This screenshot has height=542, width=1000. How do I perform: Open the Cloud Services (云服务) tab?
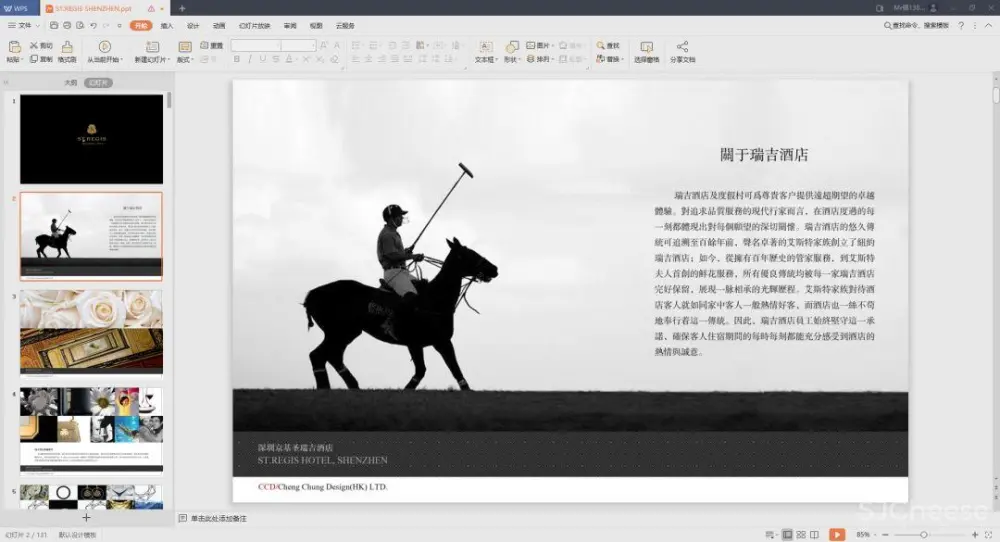point(345,26)
